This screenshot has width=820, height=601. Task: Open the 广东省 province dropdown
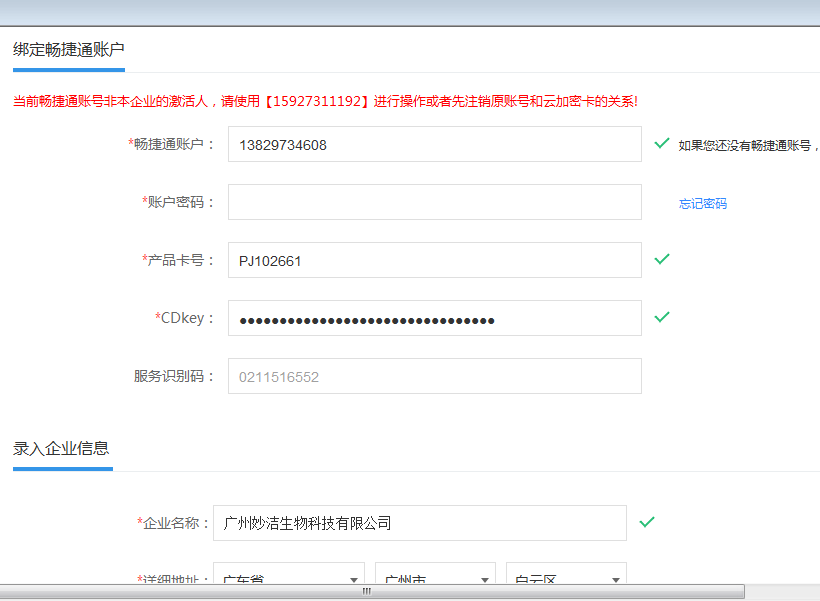[x=289, y=573]
